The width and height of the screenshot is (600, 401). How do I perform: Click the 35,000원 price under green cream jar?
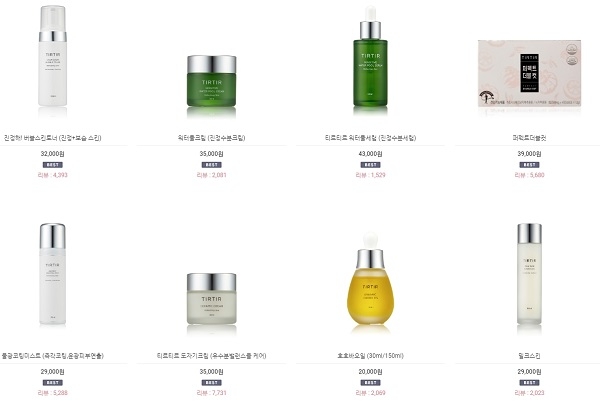click(212, 154)
